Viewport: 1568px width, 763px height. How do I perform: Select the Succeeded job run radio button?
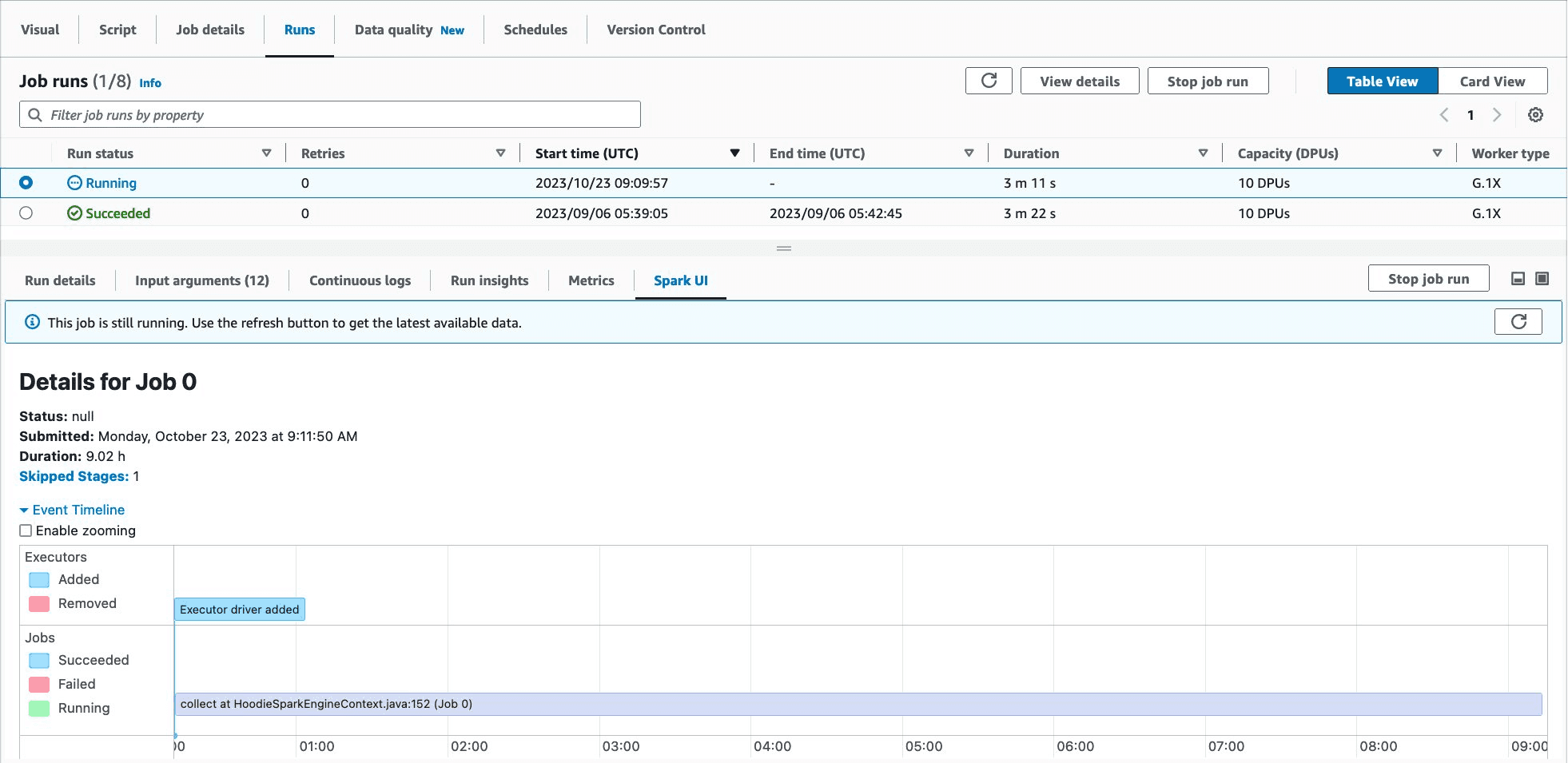click(26, 213)
